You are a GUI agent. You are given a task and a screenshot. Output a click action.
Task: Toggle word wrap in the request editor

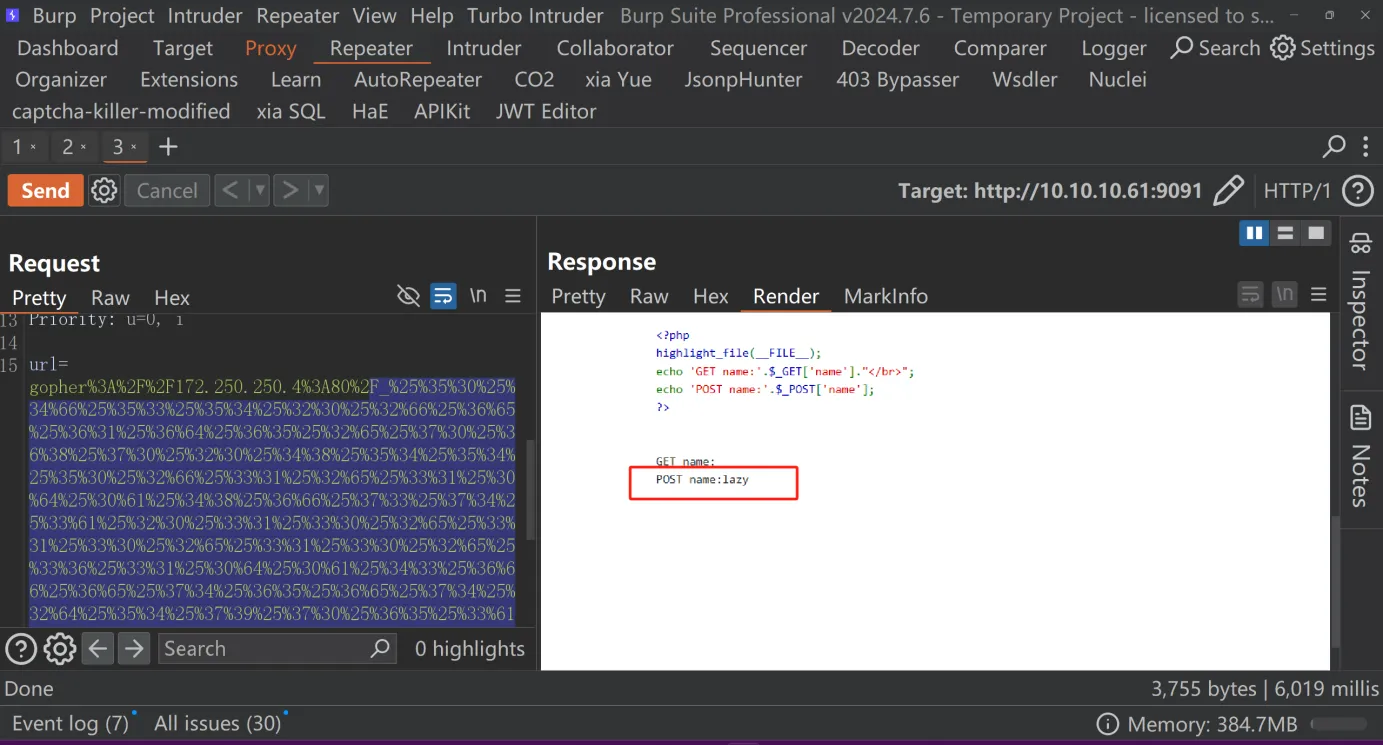tap(443, 295)
